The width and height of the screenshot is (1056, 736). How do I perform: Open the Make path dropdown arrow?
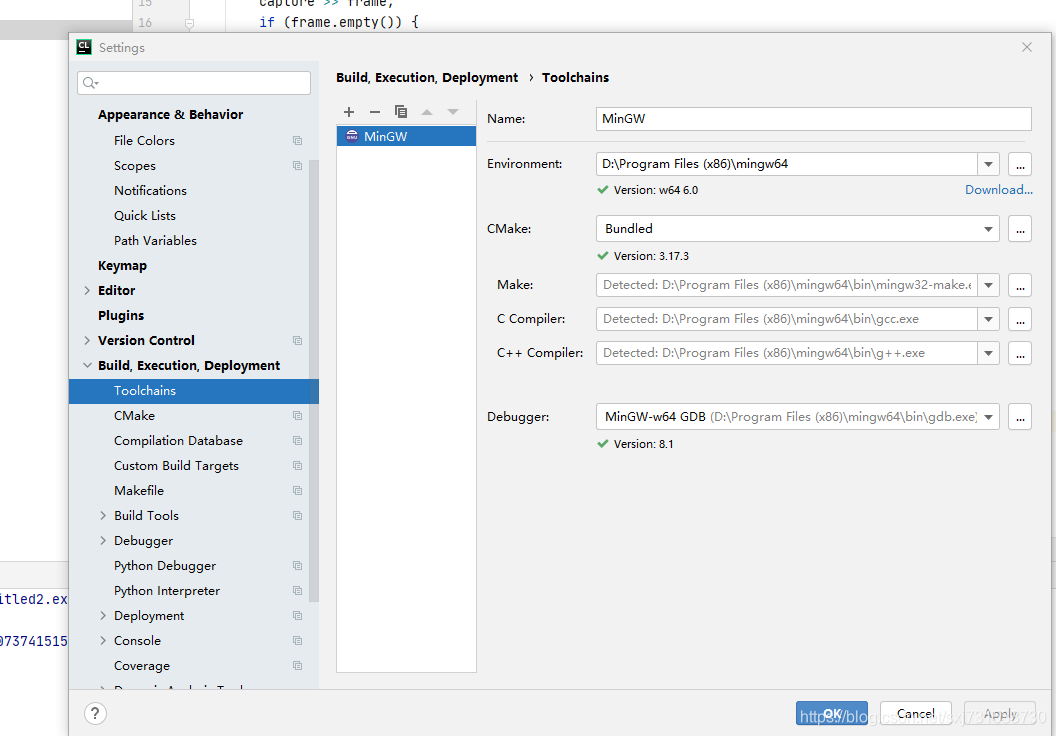click(x=988, y=286)
